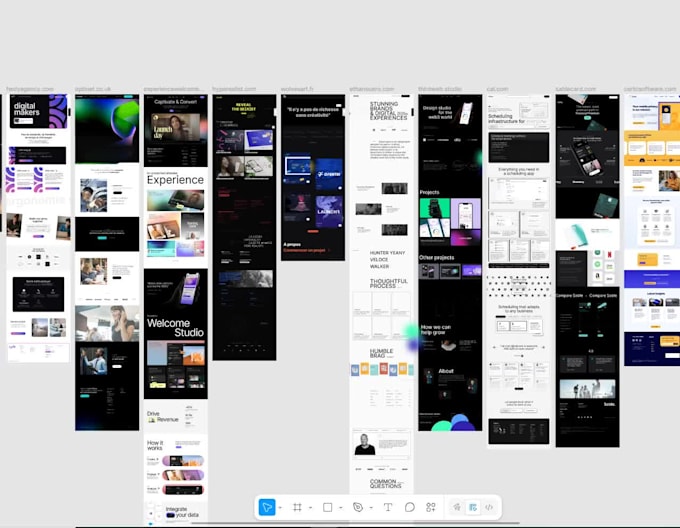Select 'How we can help grow' text

[x=436, y=329]
